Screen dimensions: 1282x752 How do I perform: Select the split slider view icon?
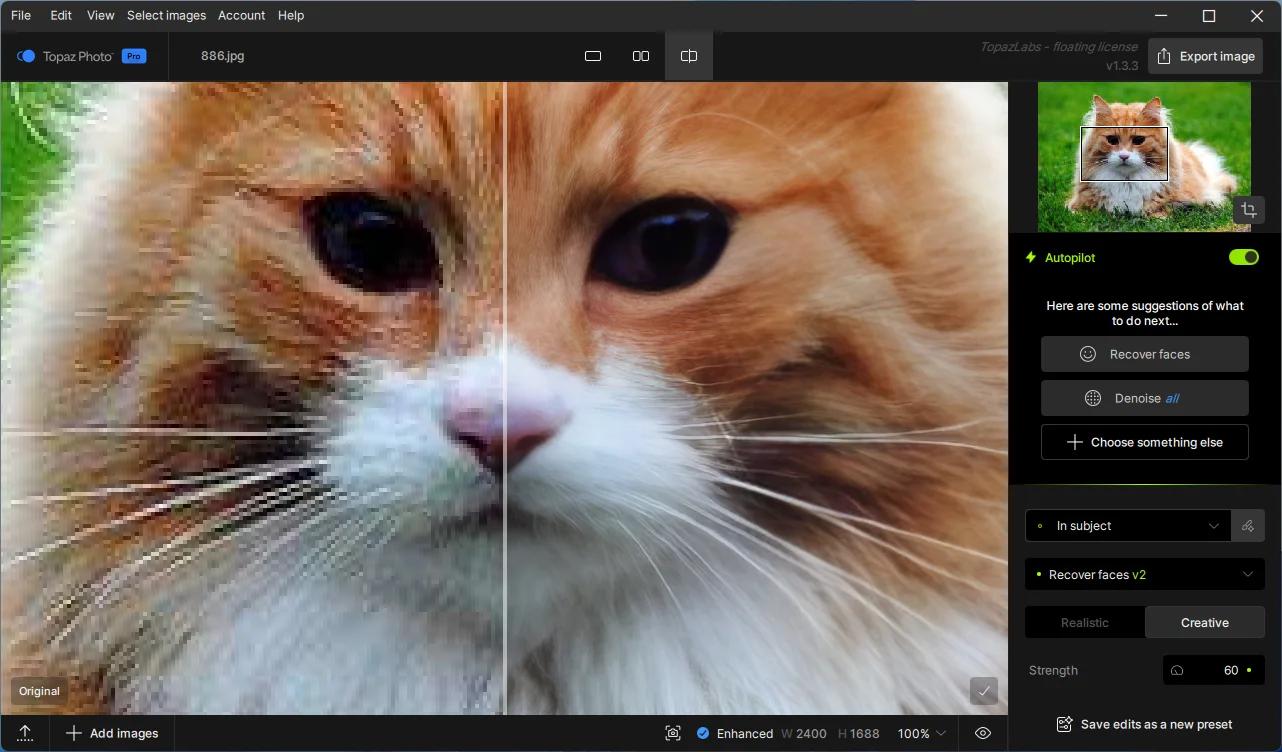coord(689,56)
